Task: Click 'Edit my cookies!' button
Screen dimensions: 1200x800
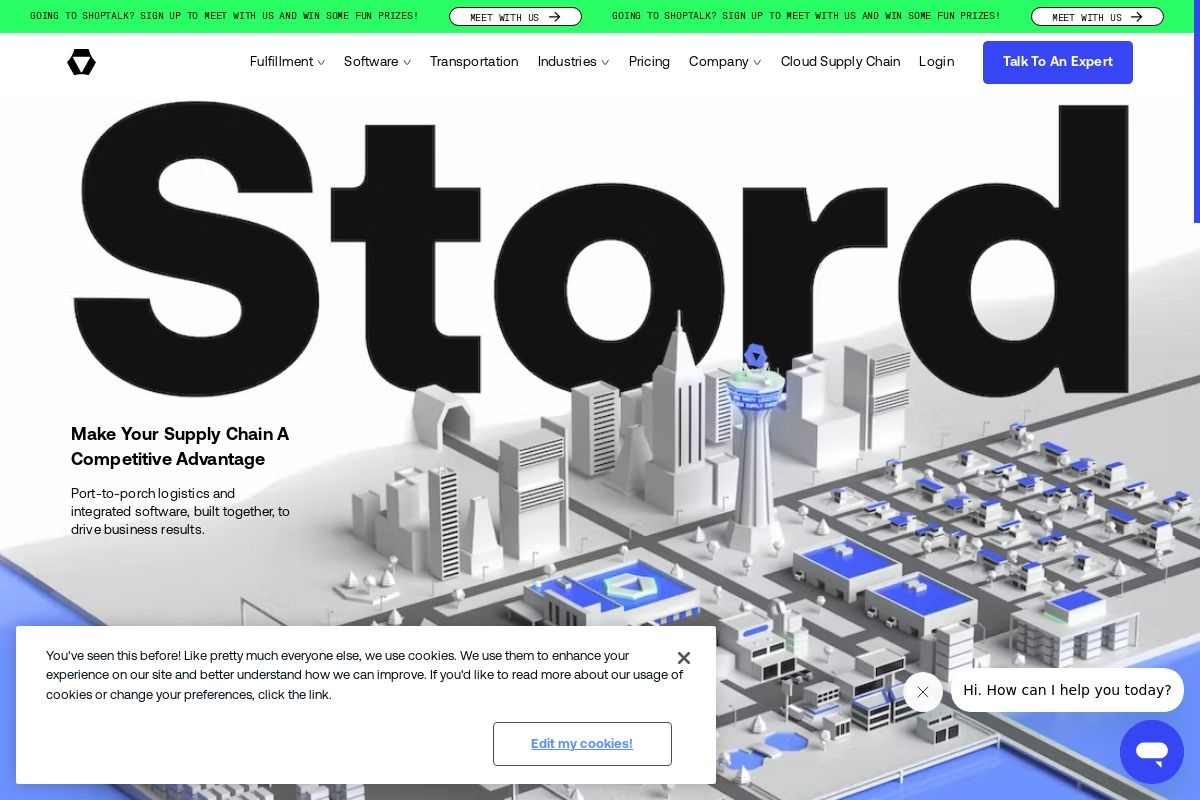Action: [582, 744]
